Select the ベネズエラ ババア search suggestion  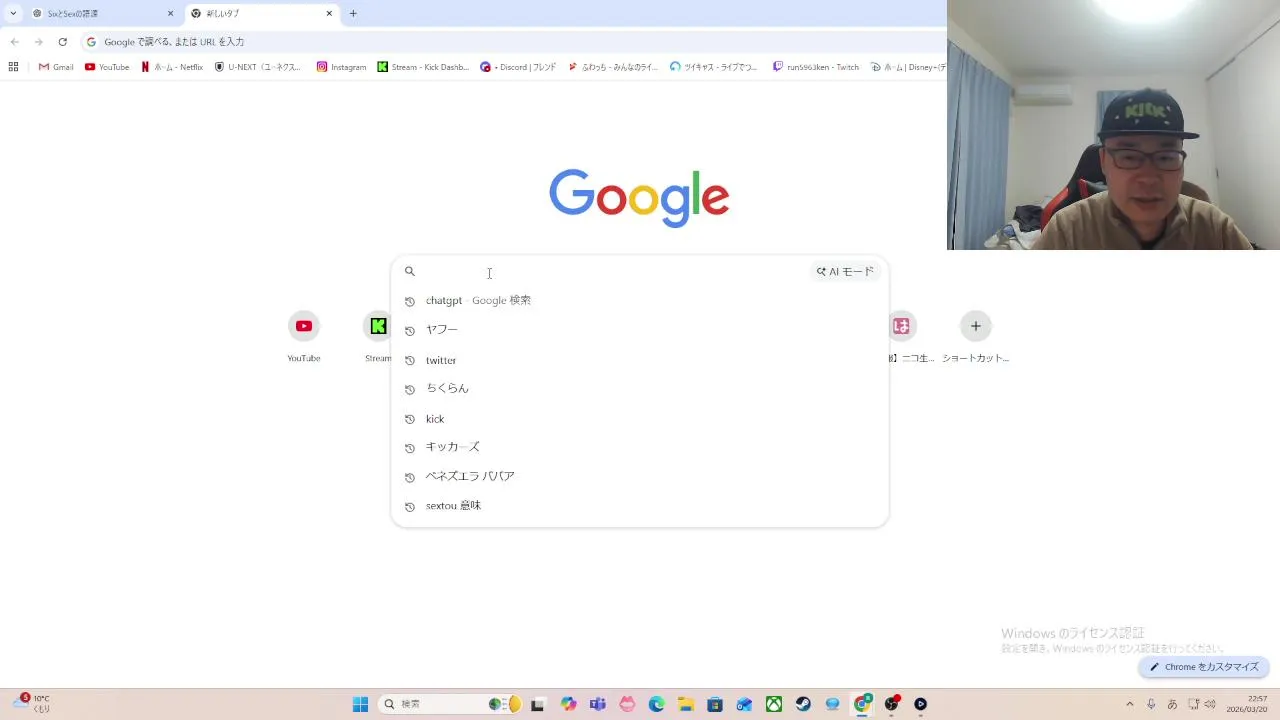(x=640, y=477)
